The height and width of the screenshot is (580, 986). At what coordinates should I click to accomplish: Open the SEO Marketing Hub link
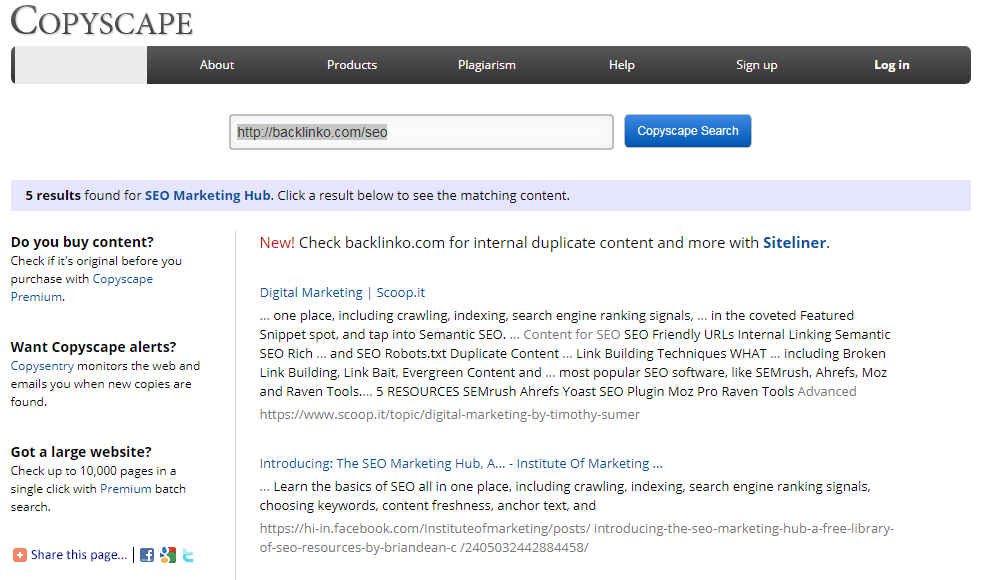(x=208, y=196)
